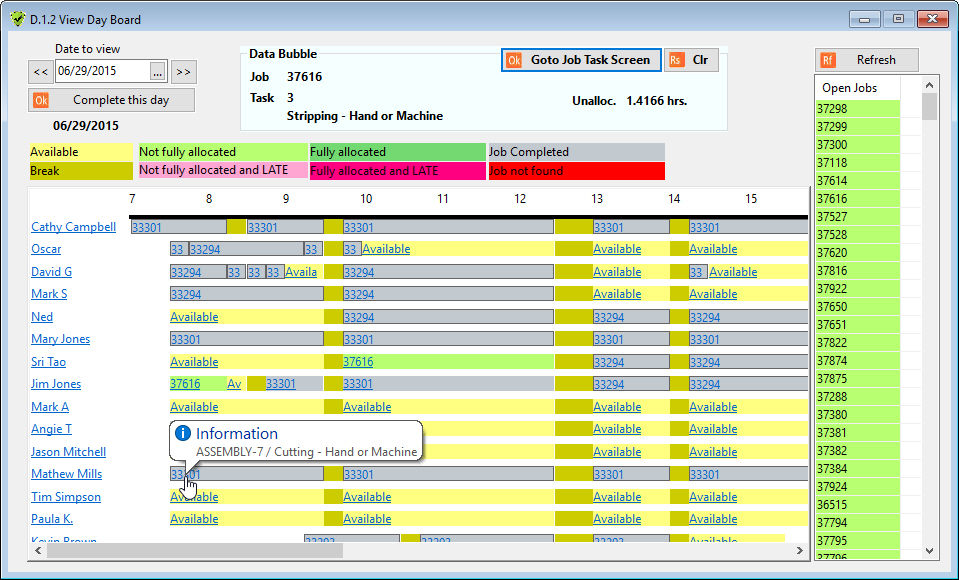Open Oscar employee link
This screenshot has height=580, width=959.
point(46,249)
